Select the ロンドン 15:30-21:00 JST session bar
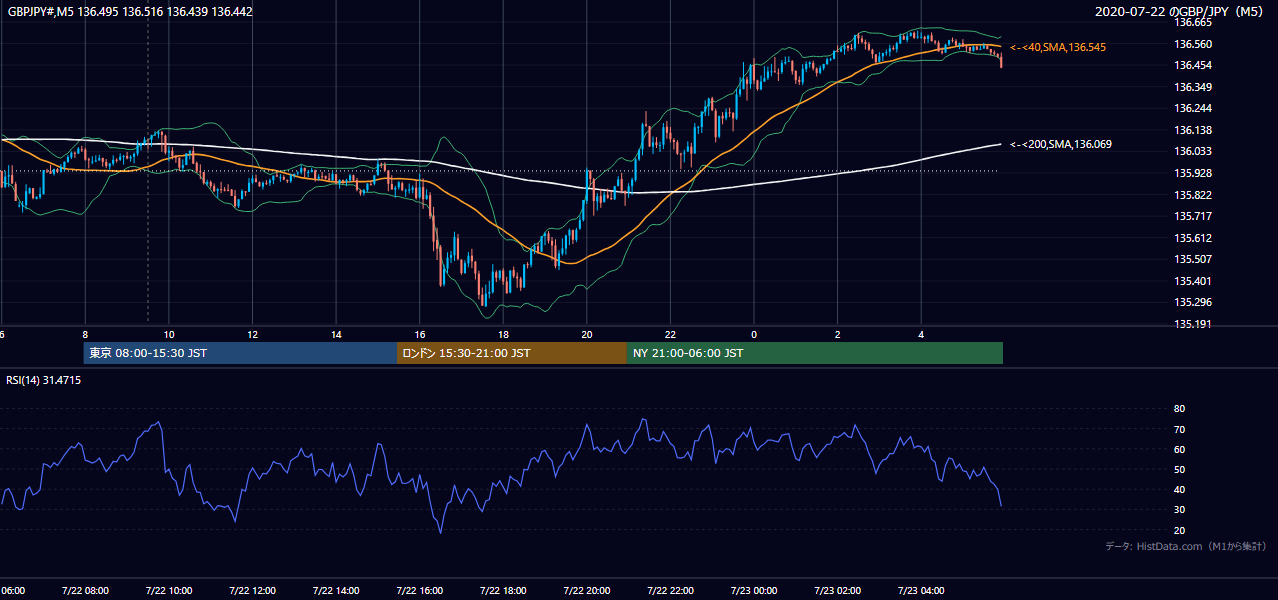The width and height of the screenshot is (1278, 600). click(512, 353)
